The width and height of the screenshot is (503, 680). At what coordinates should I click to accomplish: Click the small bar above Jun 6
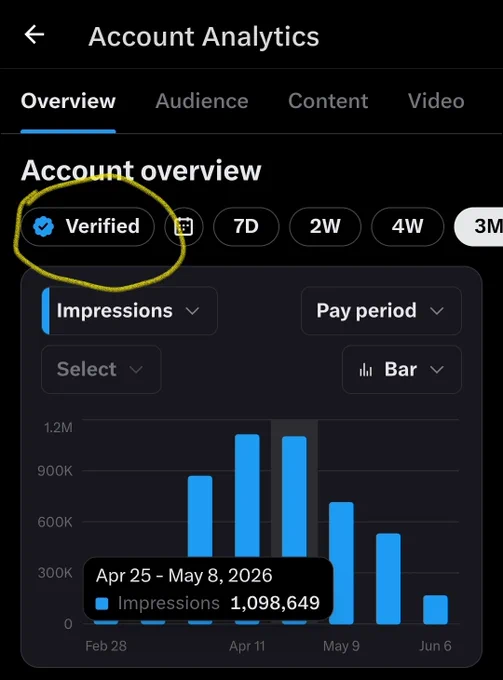coord(435,609)
